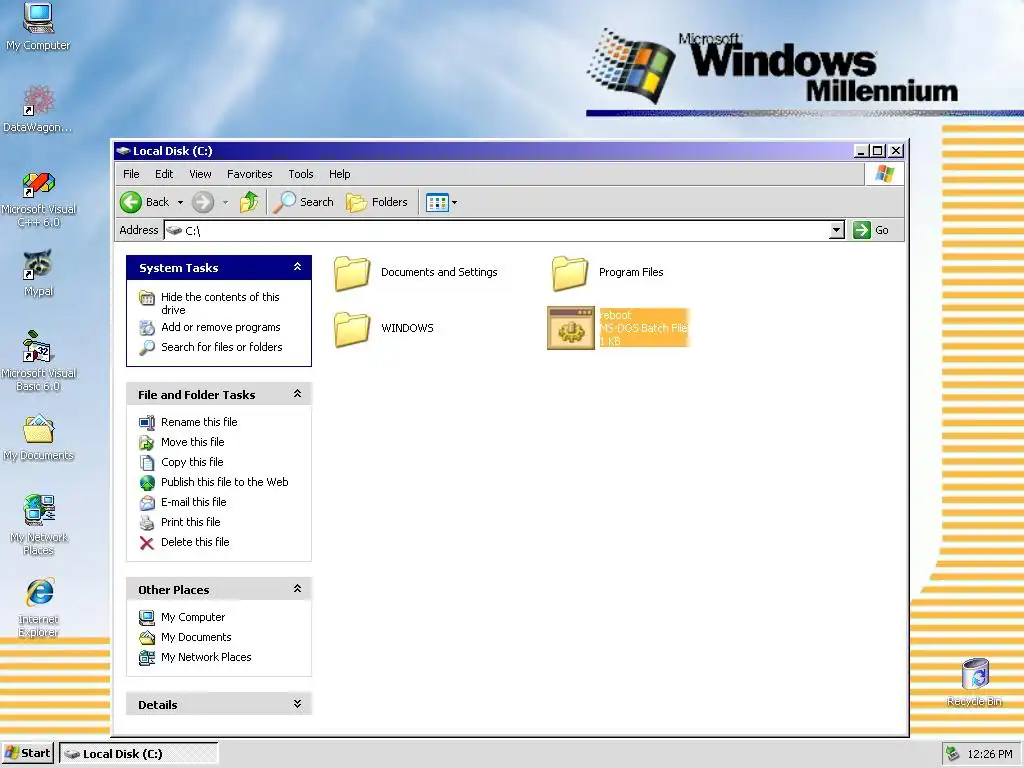Click Hide the contents of this drive

click(220, 303)
